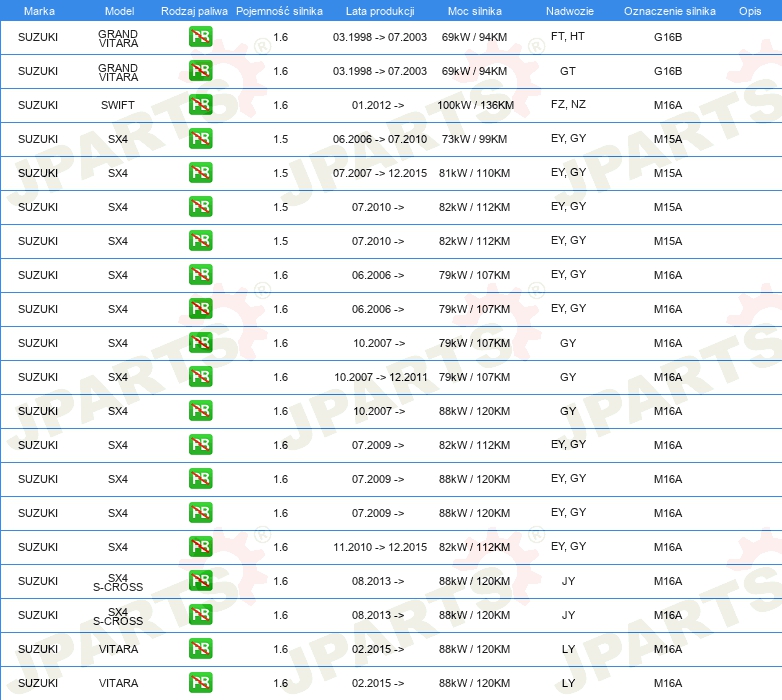Image resolution: width=782 pixels, height=700 pixels.
Task: Click the '100kW / 136KM' power cell
Action: [x=475, y=105]
